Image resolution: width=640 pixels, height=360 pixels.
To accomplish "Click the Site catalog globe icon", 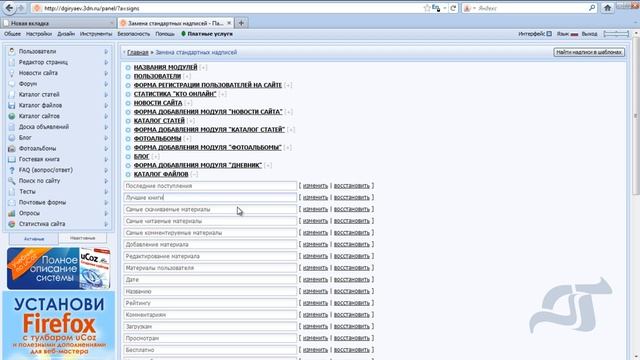I will (x=12, y=116).
